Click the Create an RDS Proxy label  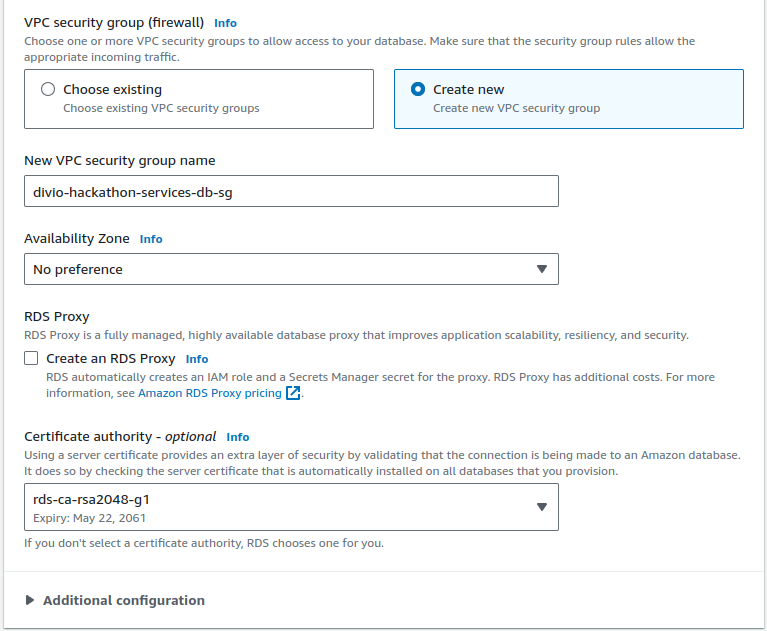pyautogui.click(x=110, y=358)
